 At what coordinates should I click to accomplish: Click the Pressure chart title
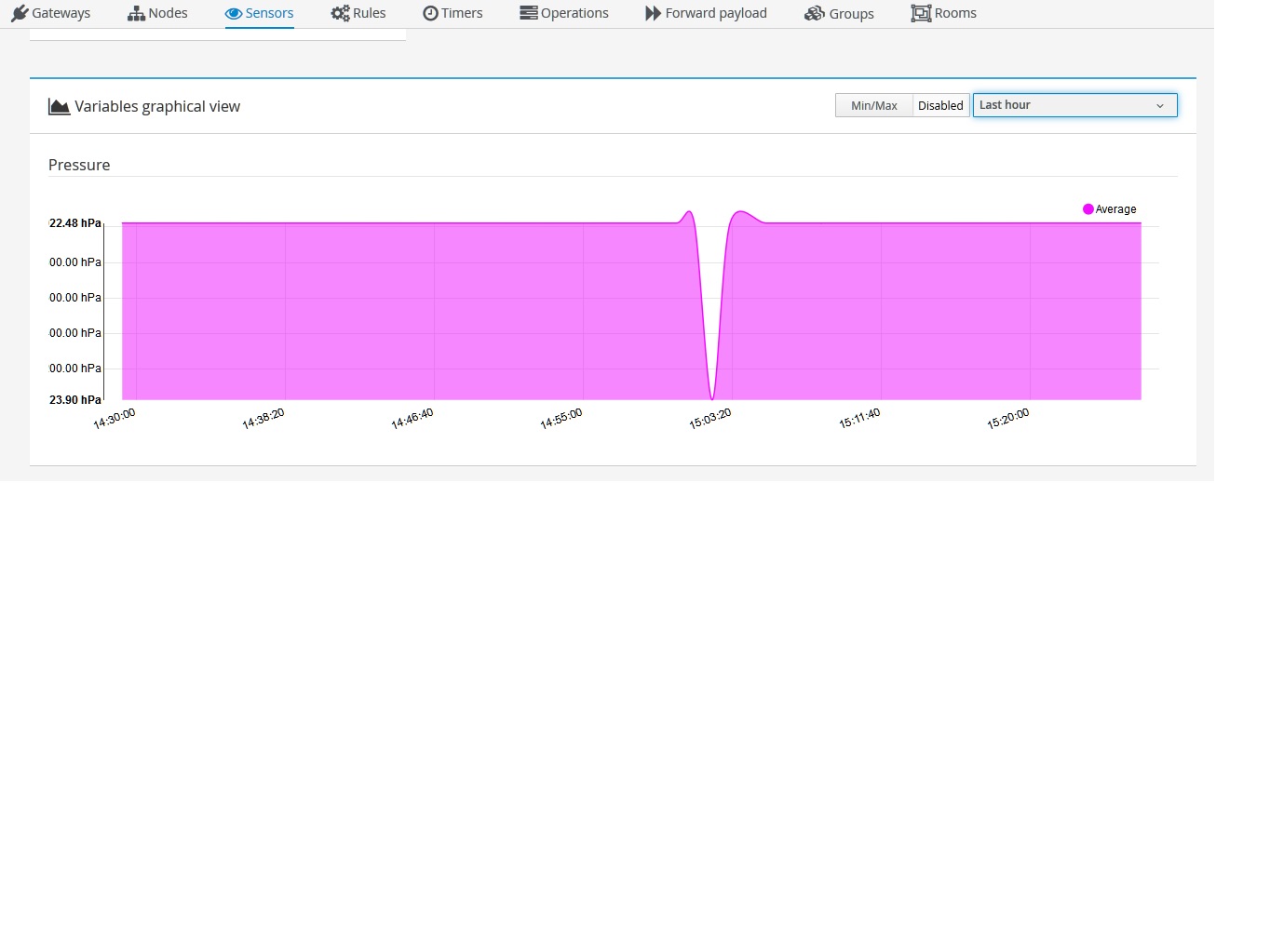(79, 165)
